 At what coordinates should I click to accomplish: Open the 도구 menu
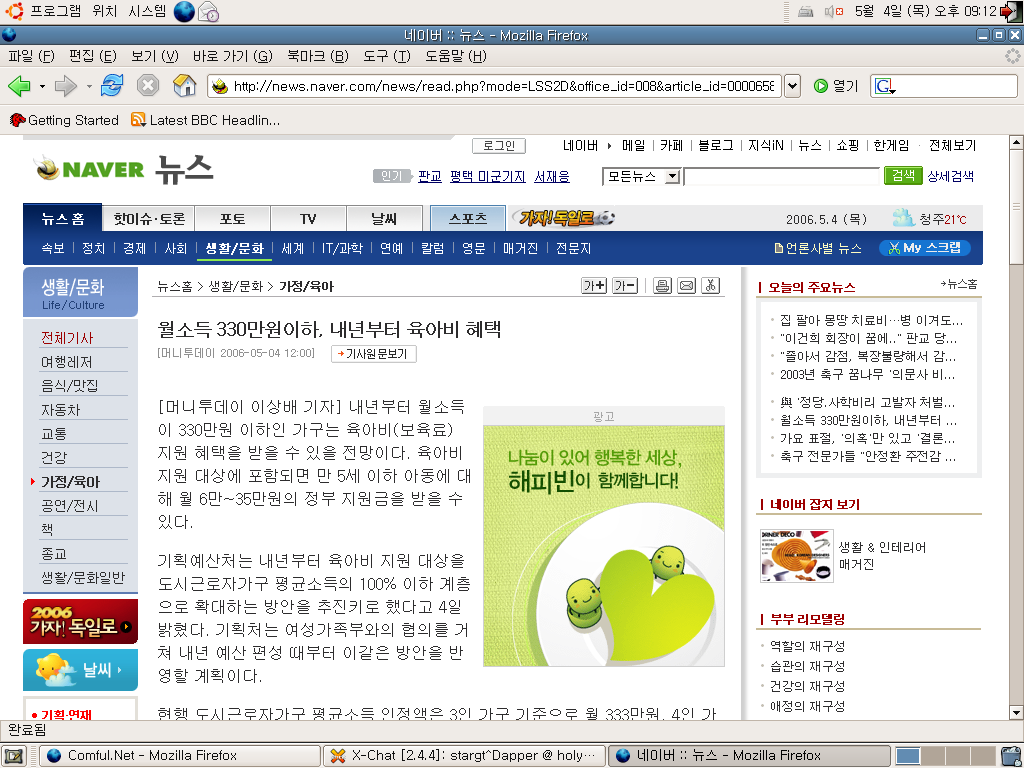tap(387, 56)
